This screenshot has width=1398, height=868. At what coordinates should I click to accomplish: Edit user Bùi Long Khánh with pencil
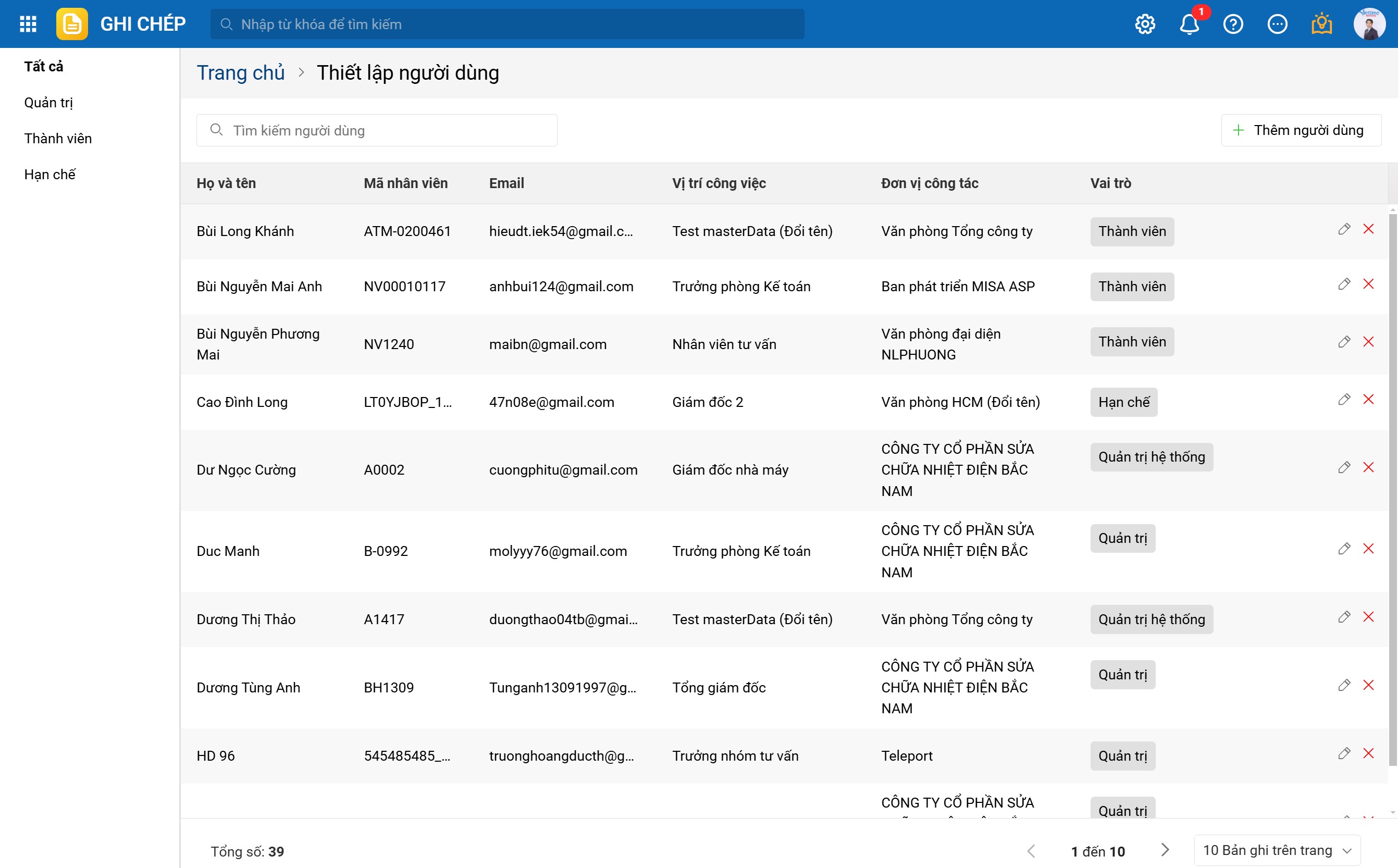[x=1343, y=229]
